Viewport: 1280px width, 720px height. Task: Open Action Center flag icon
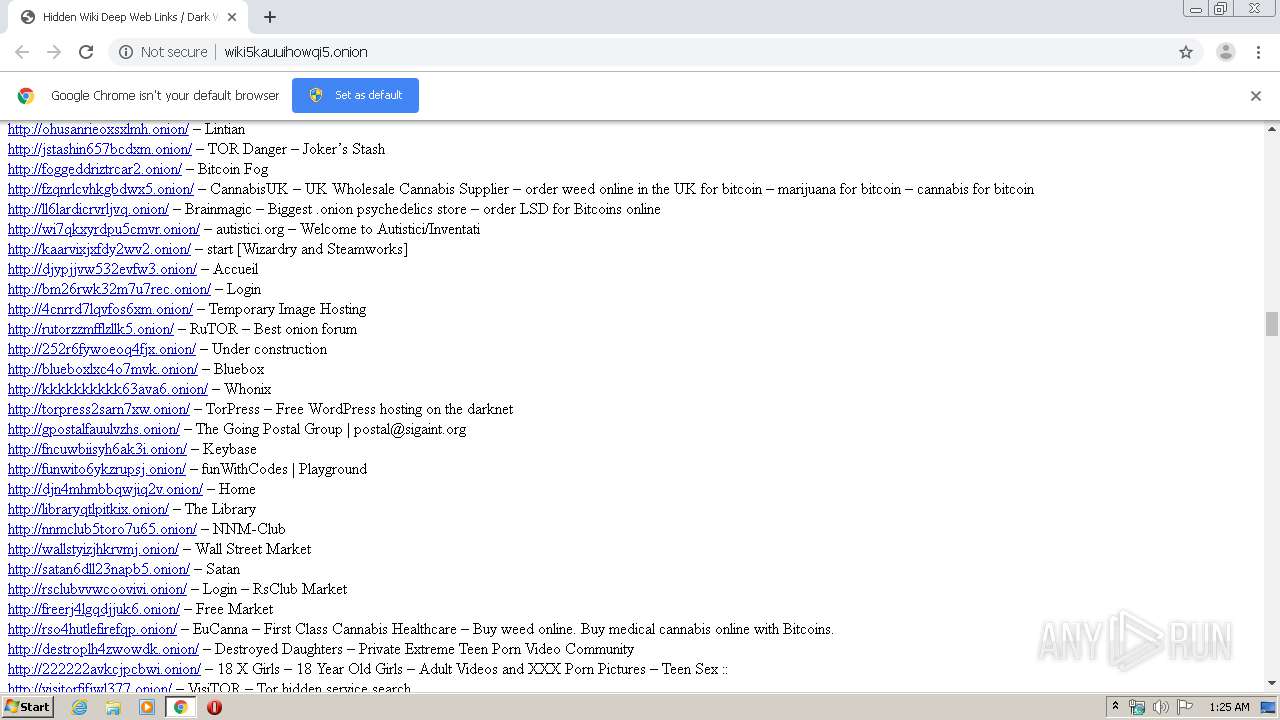coord(1185,707)
